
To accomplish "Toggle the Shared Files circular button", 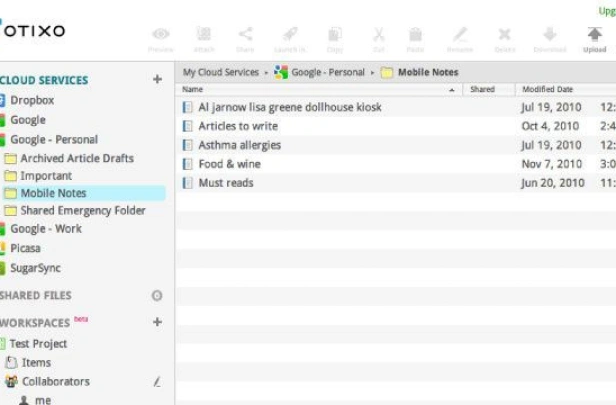I will 157,295.
